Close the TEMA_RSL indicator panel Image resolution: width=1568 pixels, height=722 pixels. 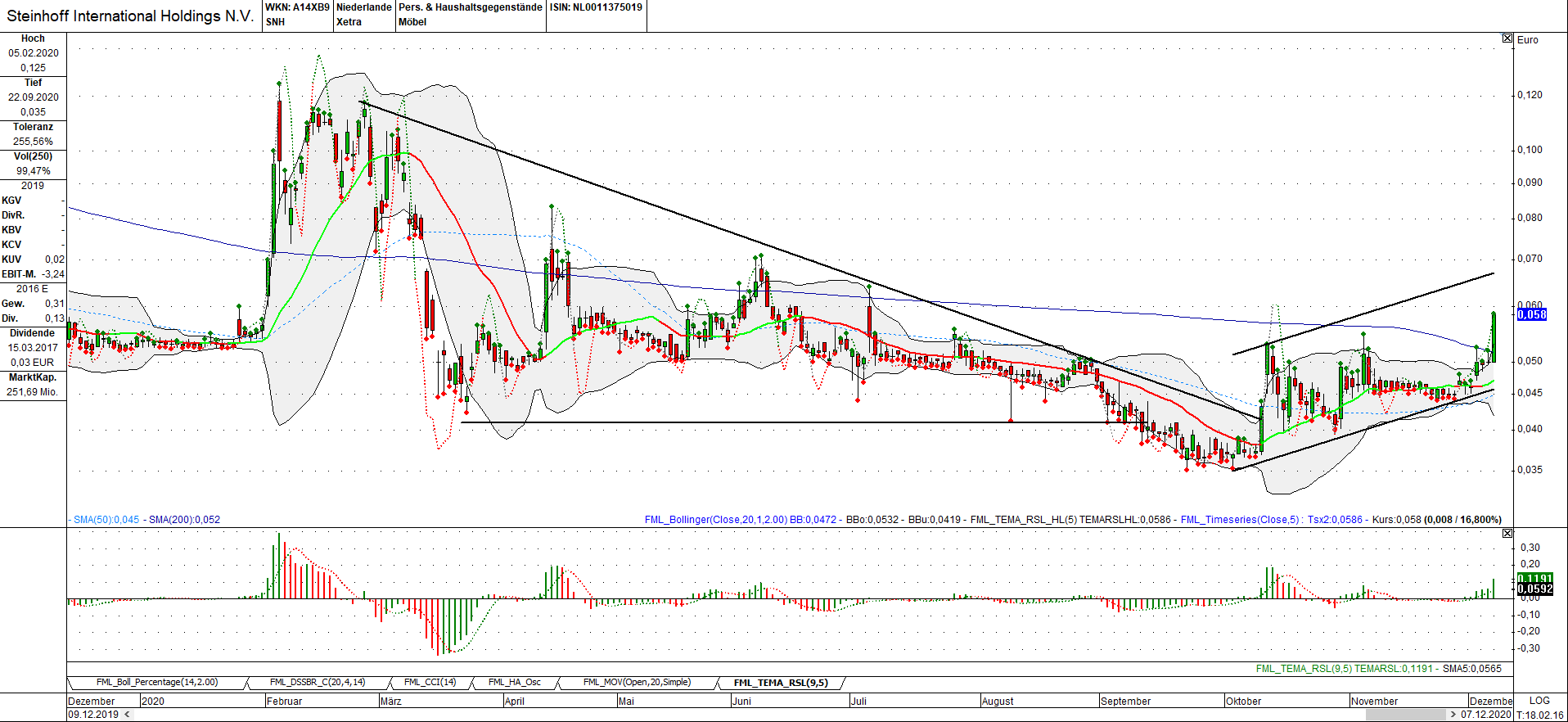point(1507,533)
